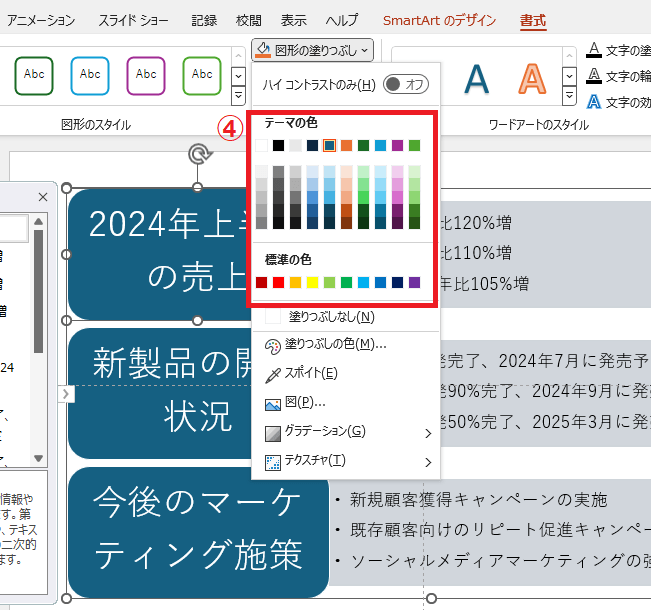Apply the bright green outlined Abc shape style
The height and width of the screenshot is (610, 651).
[x=202, y=76]
